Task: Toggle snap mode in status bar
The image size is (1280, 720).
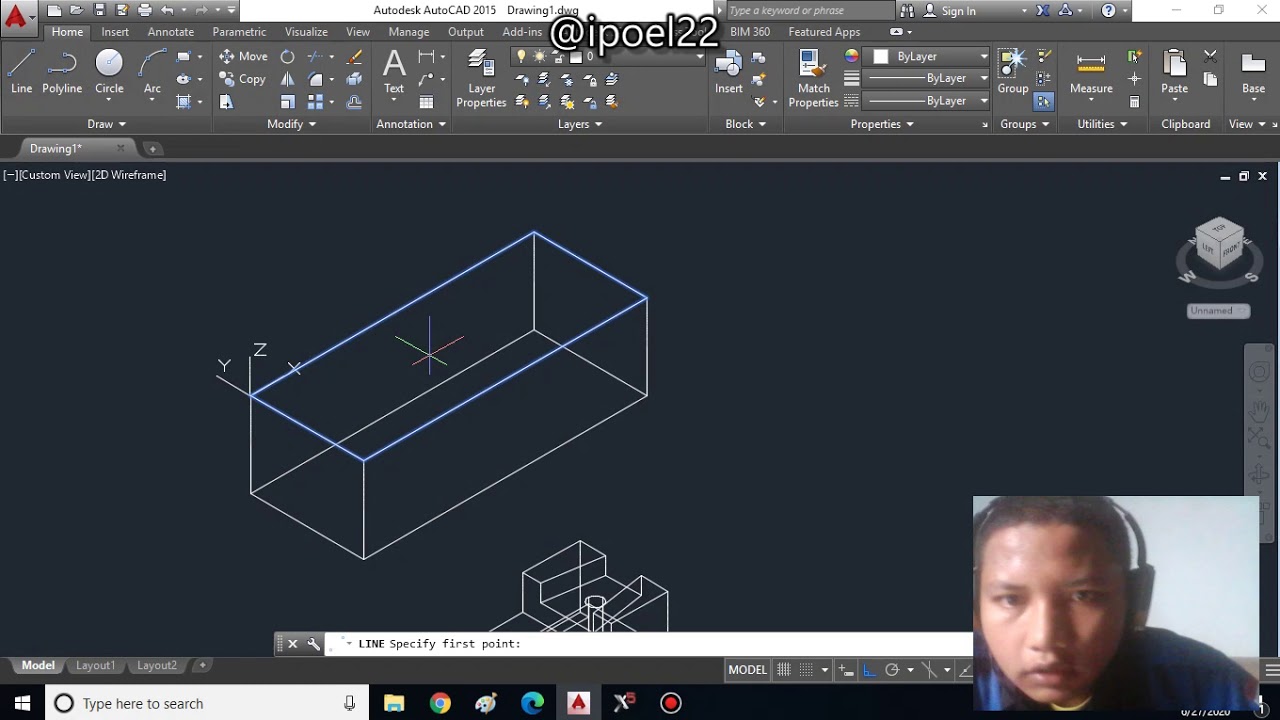Action: [x=806, y=670]
